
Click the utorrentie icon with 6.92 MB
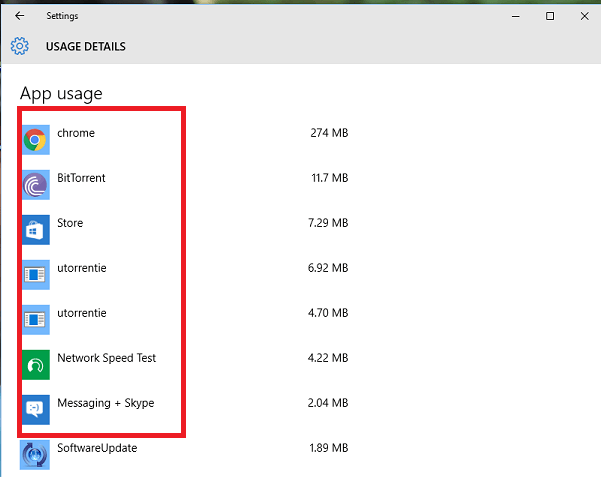click(x=36, y=275)
